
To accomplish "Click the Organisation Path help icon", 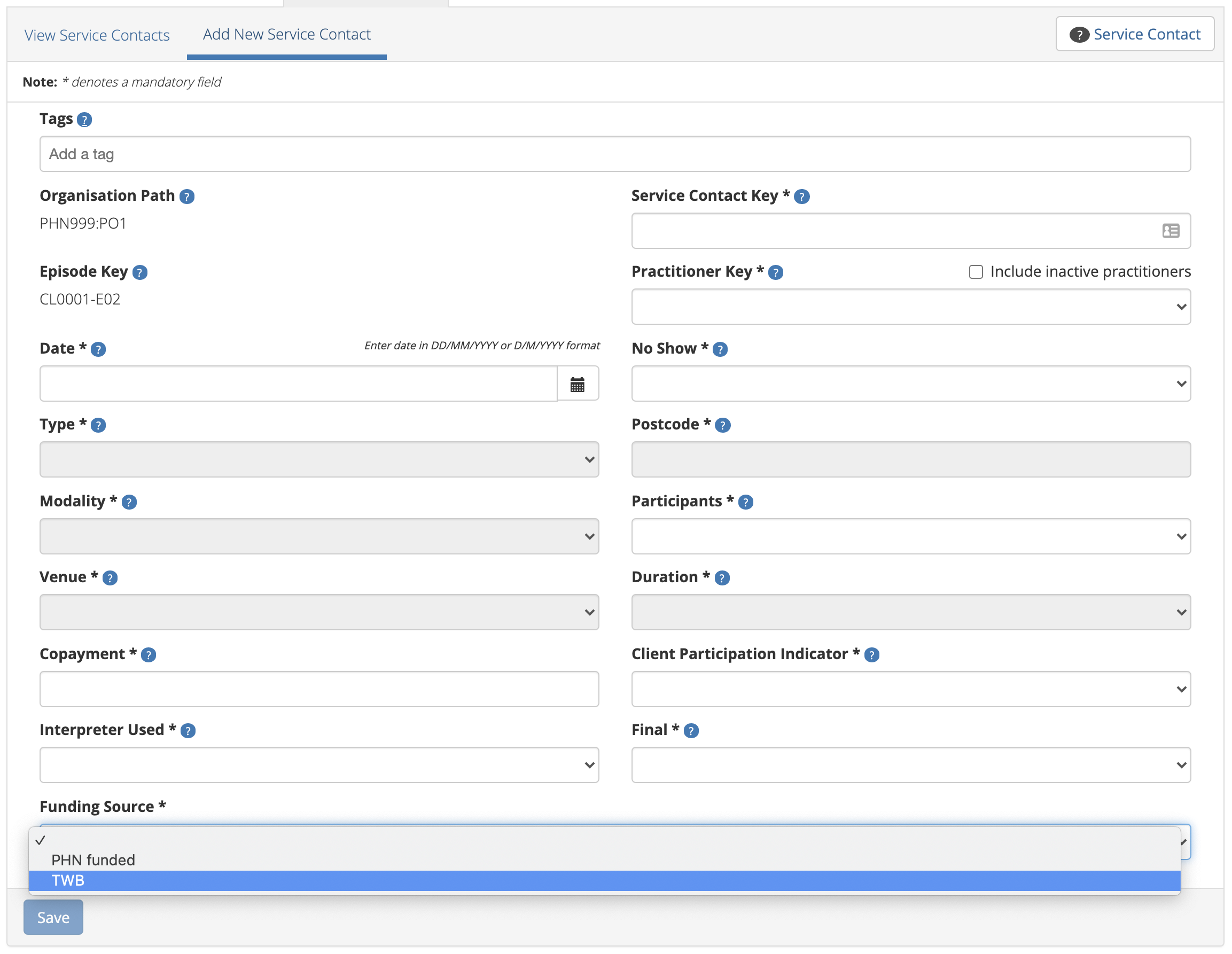I will (x=186, y=196).
